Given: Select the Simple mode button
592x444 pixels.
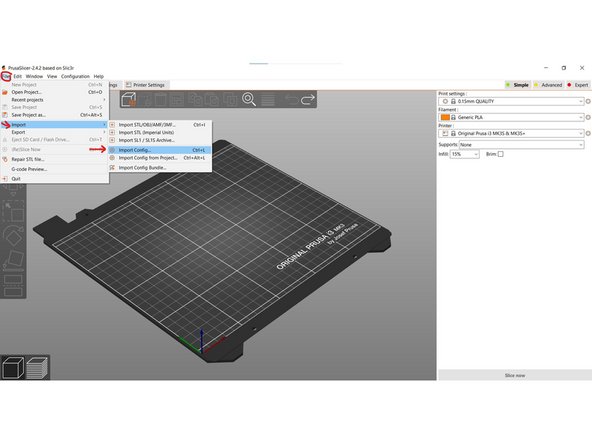Looking at the screenshot, I should point(518,85).
